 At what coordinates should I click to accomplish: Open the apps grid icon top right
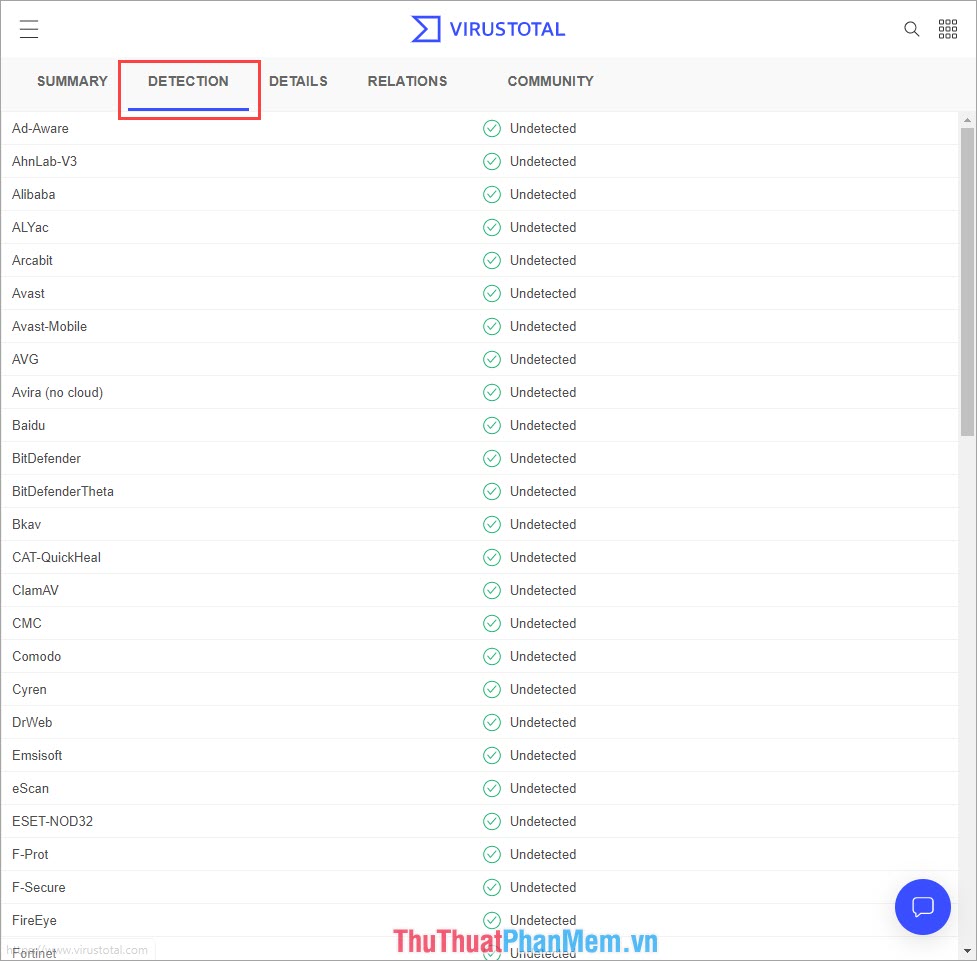[947, 28]
